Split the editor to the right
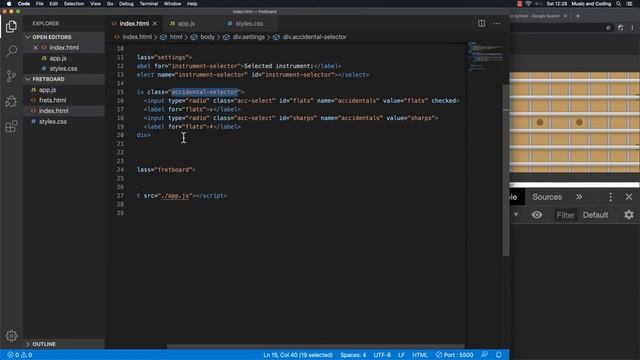This screenshot has width=640, height=360. 482,23
